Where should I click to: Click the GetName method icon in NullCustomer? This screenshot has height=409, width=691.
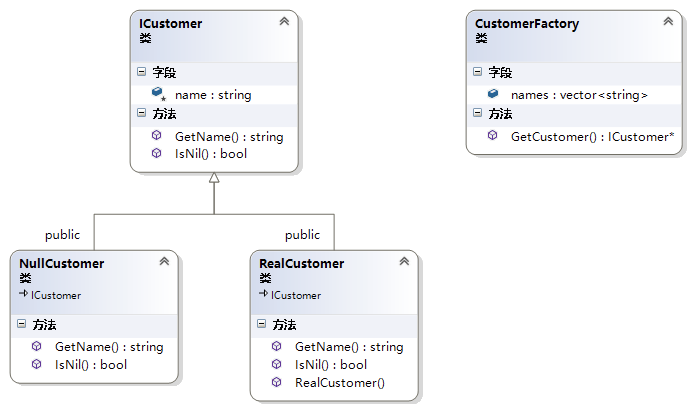(x=37, y=346)
